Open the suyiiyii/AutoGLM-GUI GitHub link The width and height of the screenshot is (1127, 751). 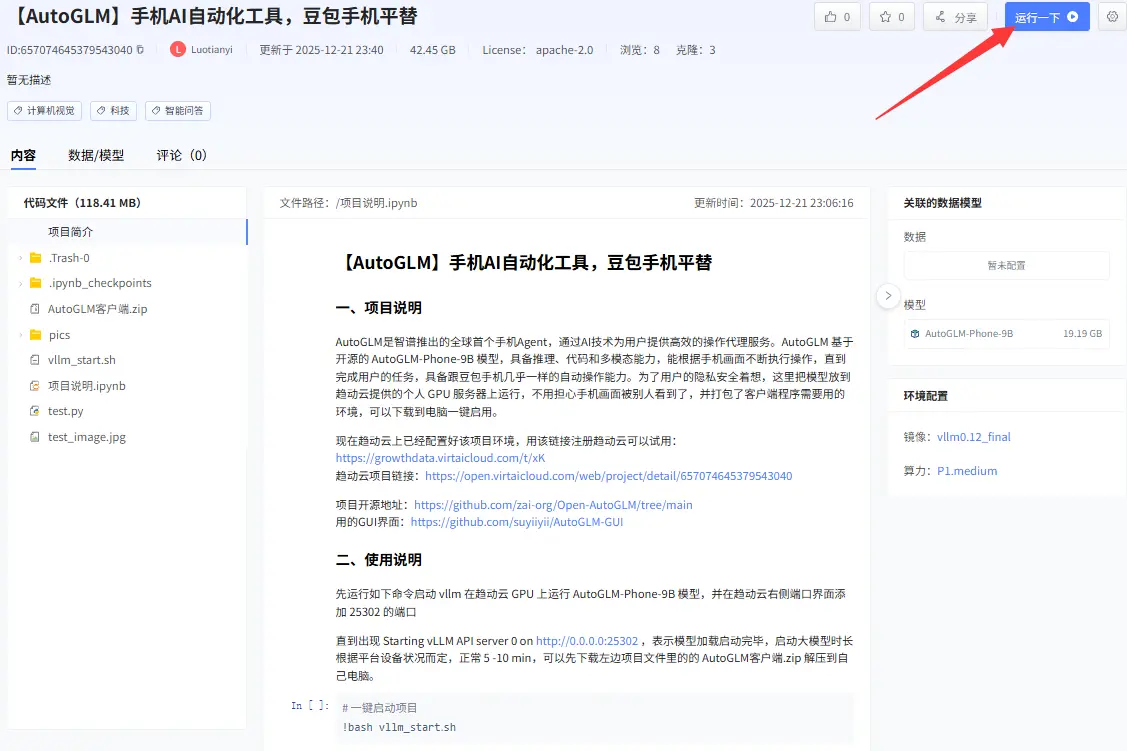[x=517, y=522]
